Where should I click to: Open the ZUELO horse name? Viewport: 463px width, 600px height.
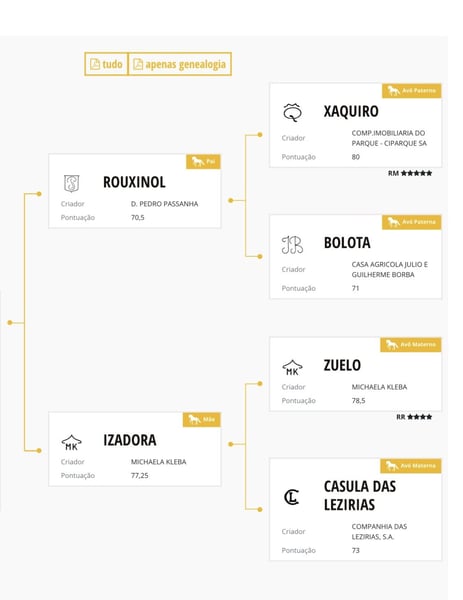pyautogui.click(x=342, y=365)
